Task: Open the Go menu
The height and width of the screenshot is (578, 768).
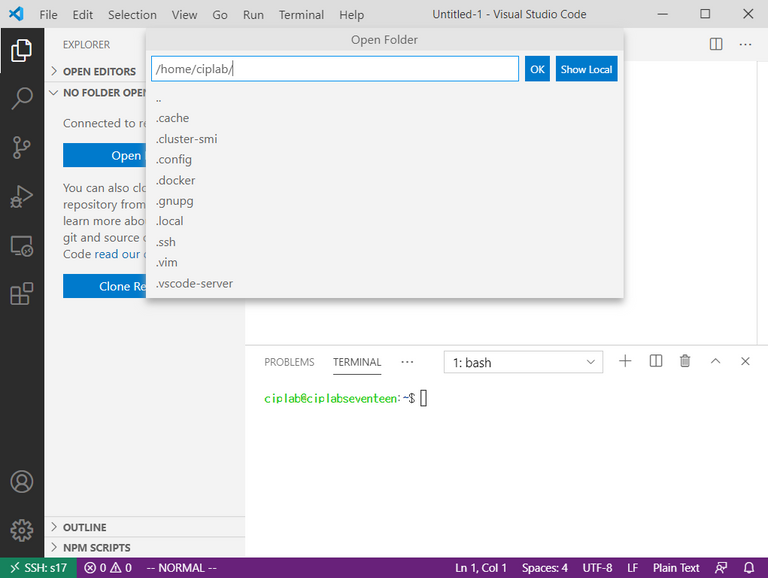Action: (x=220, y=15)
